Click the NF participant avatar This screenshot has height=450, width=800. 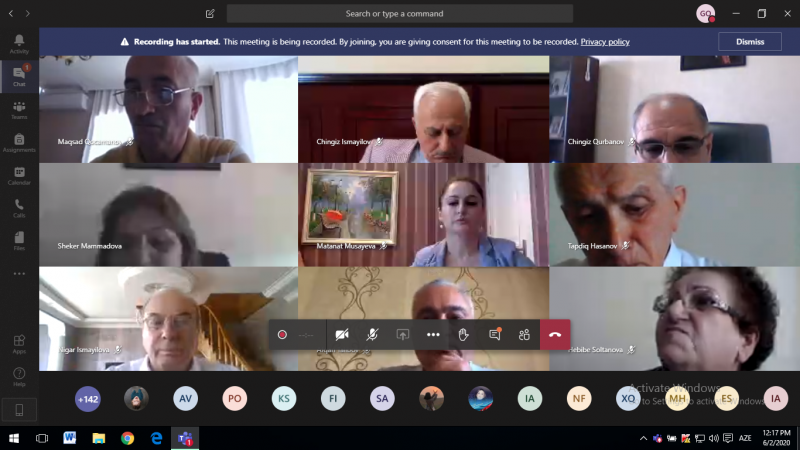tap(579, 398)
